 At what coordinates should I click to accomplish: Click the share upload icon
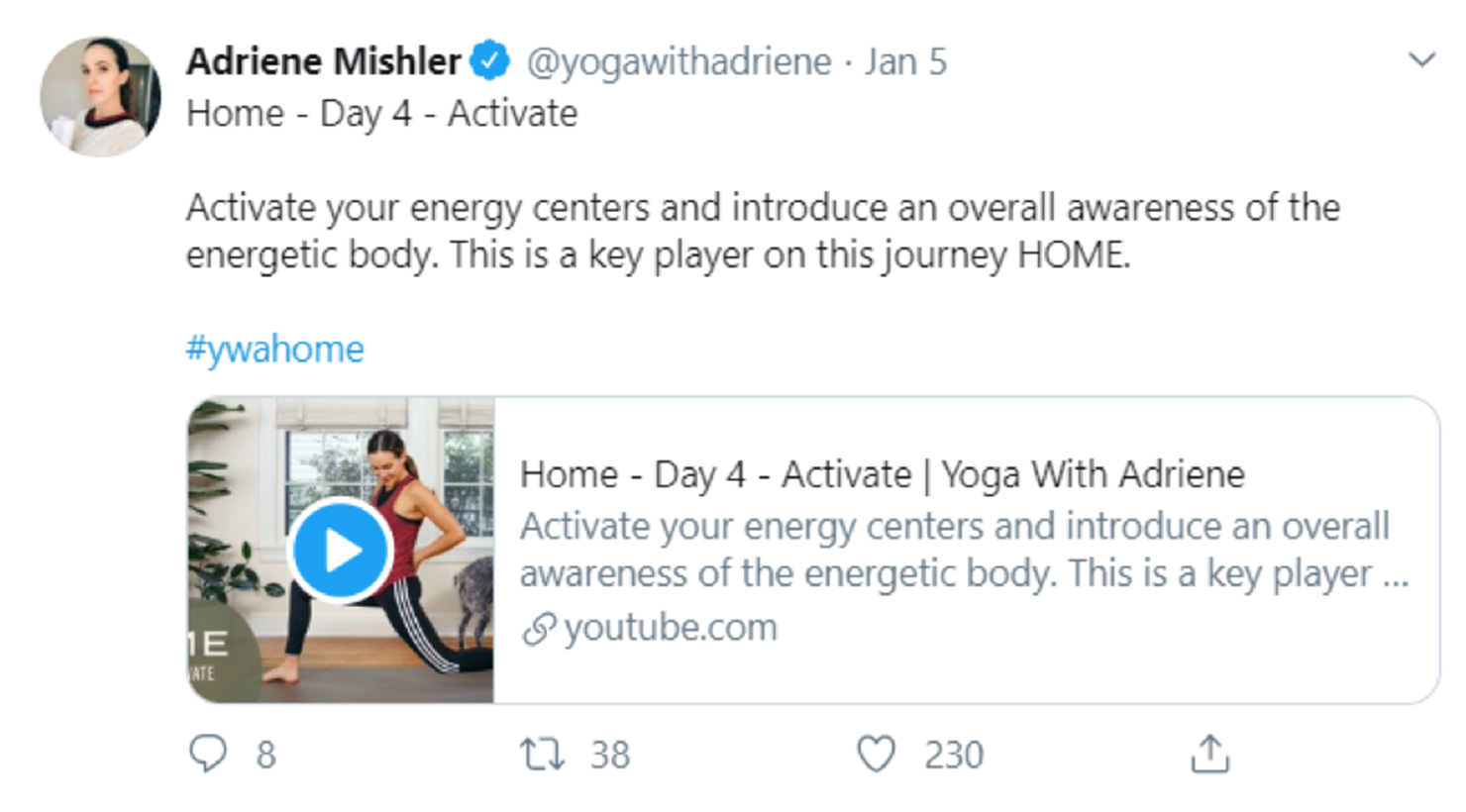1209,754
